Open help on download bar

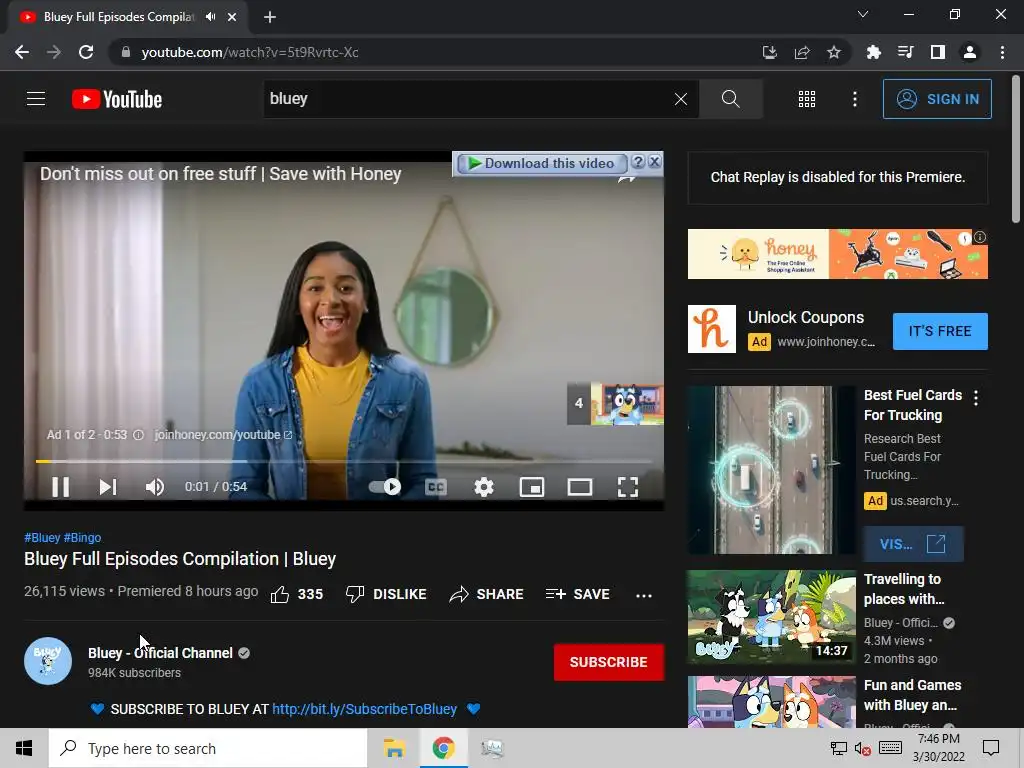tap(639, 162)
